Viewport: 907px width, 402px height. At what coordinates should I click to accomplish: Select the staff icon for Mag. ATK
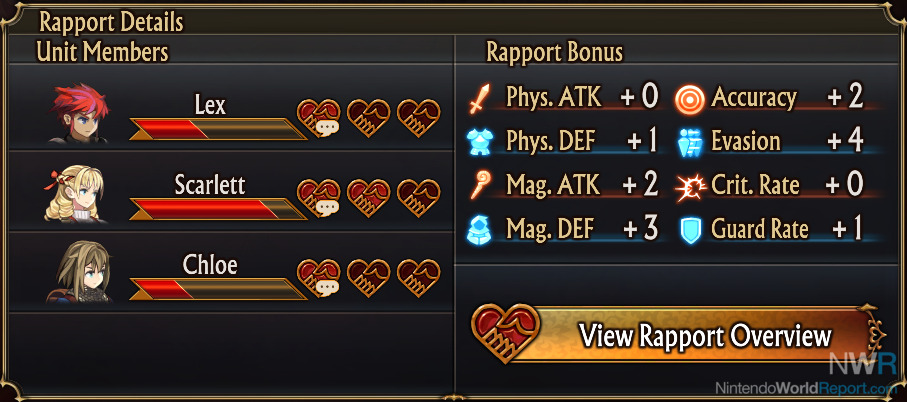pyautogui.click(x=480, y=185)
